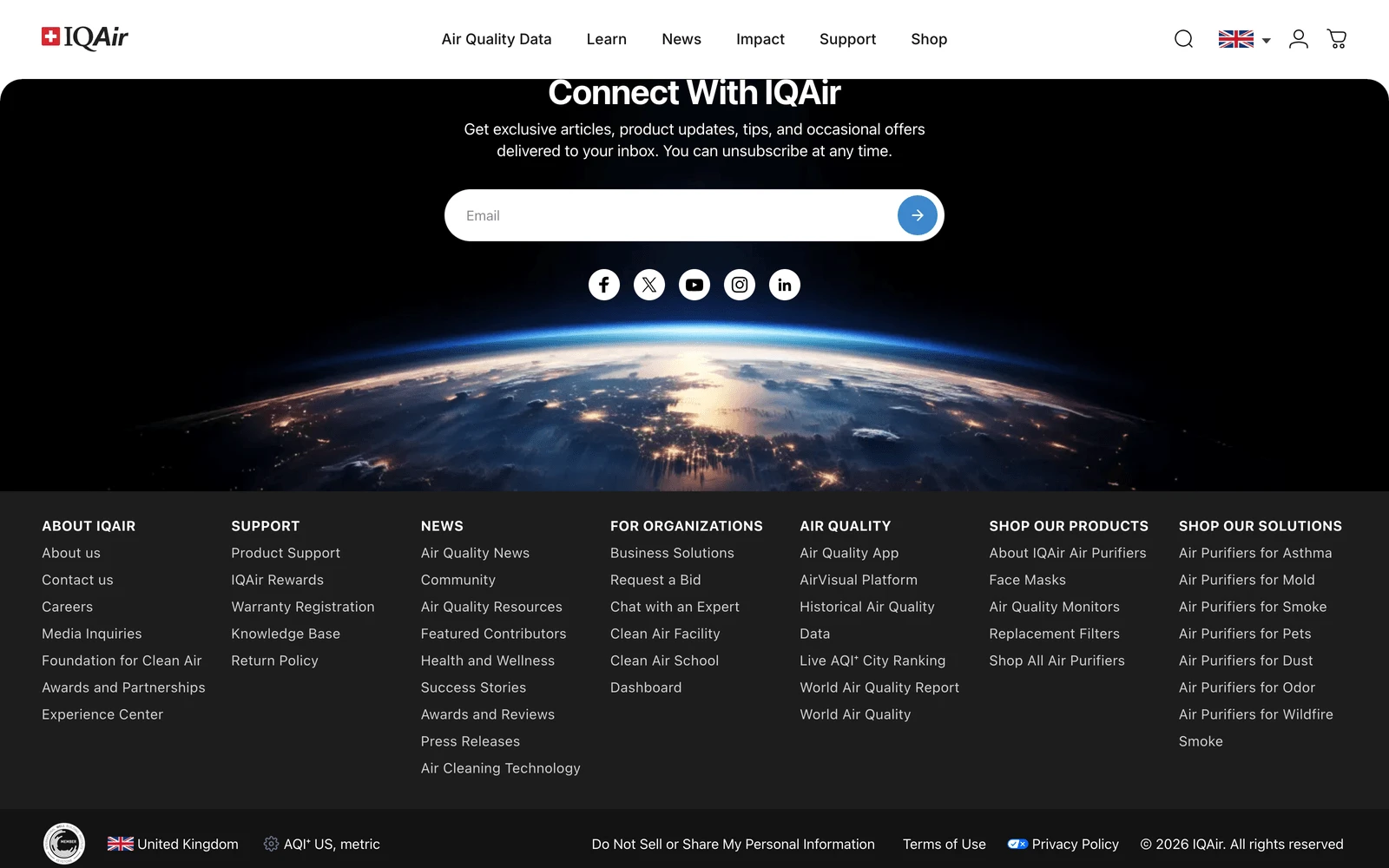View Press Releases
The height and width of the screenshot is (868, 1389).
[471, 741]
